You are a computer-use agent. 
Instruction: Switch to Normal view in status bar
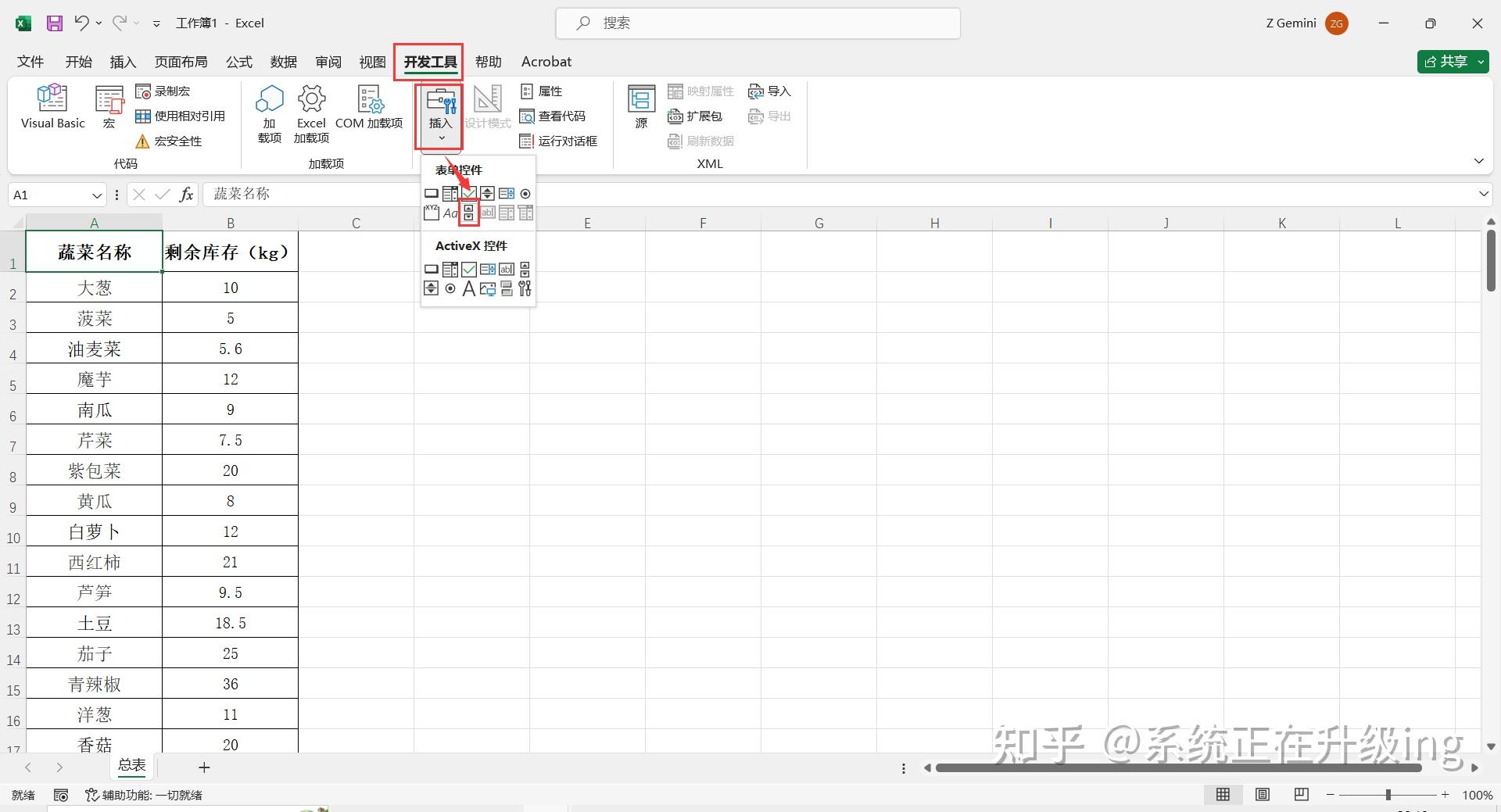coord(1223,795)
